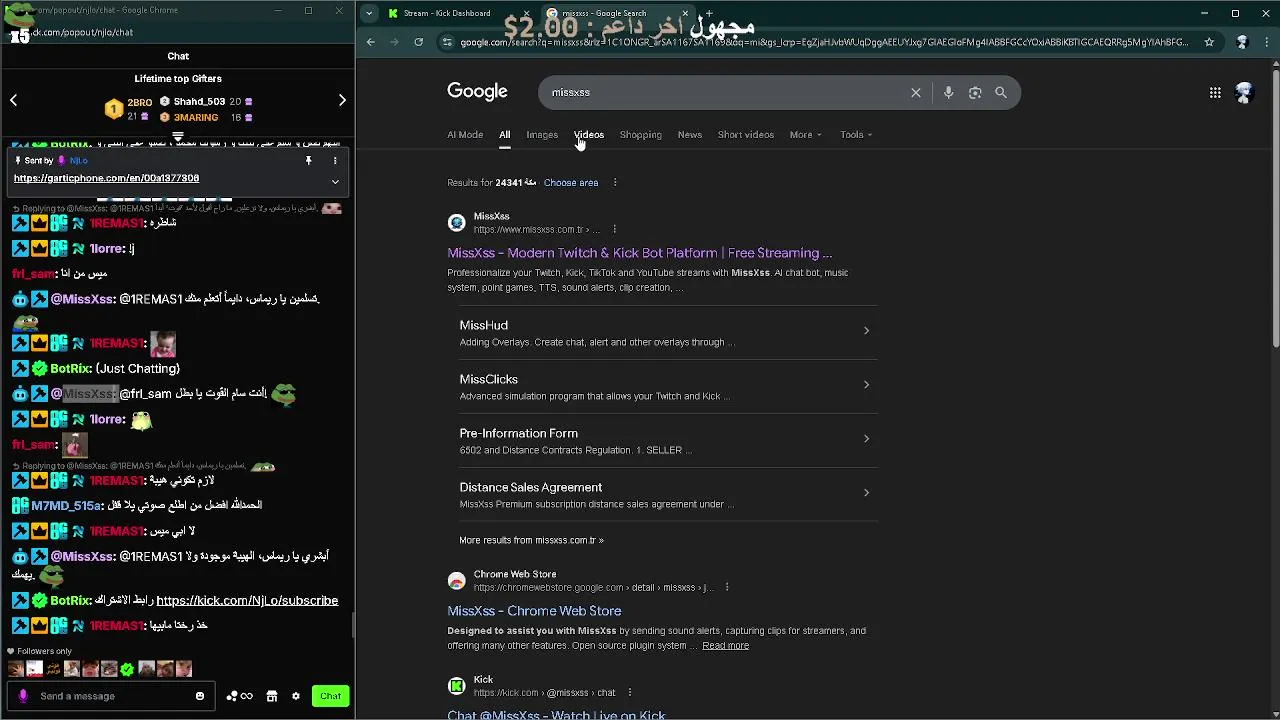
Task: Open Google account avatar
Action: (x=1244, y=92)
